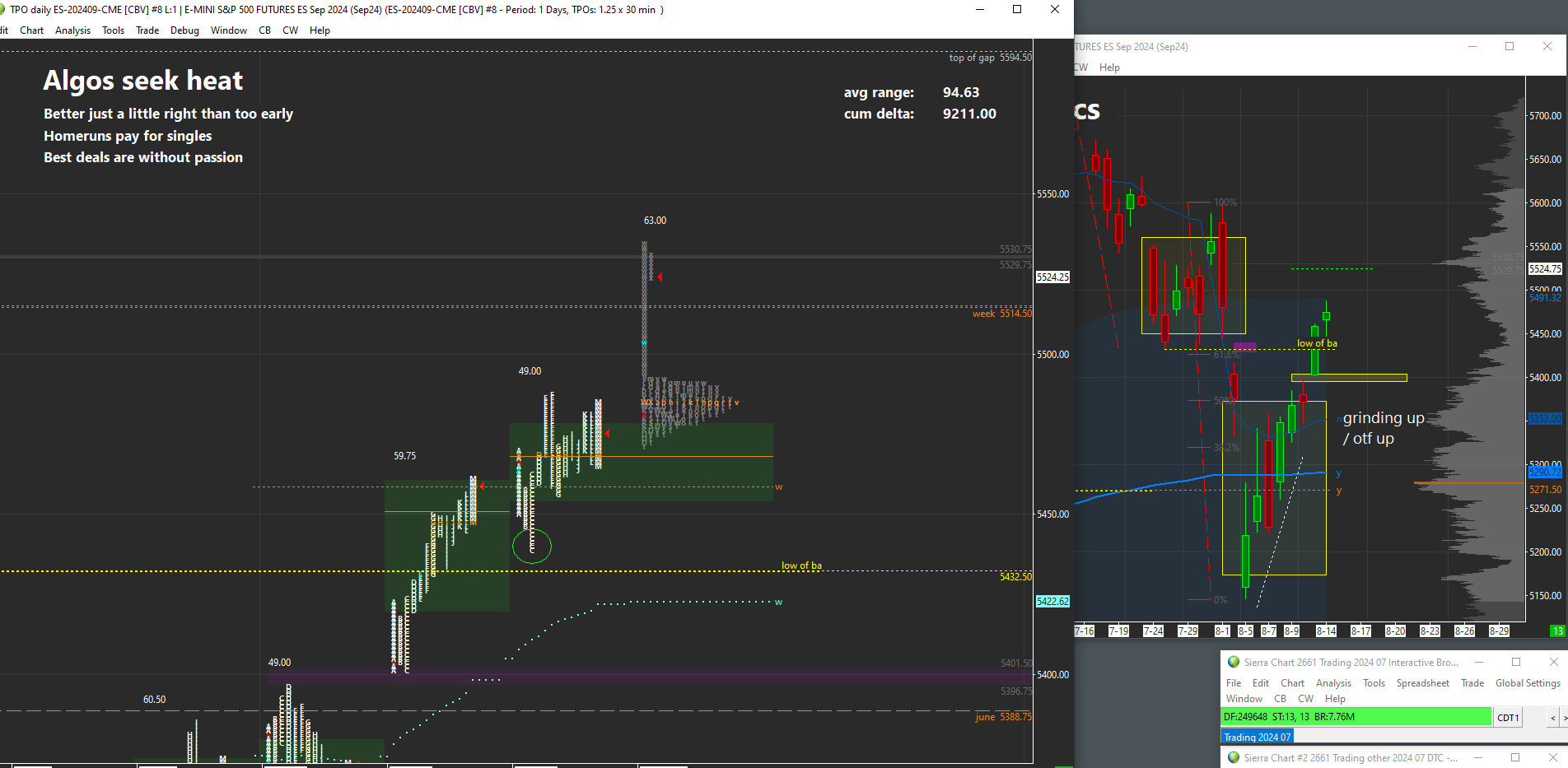This screenshot has height=768, width=1568.
Task: Open the Chart menu in TPO daily window
Action: coord(32,30)
